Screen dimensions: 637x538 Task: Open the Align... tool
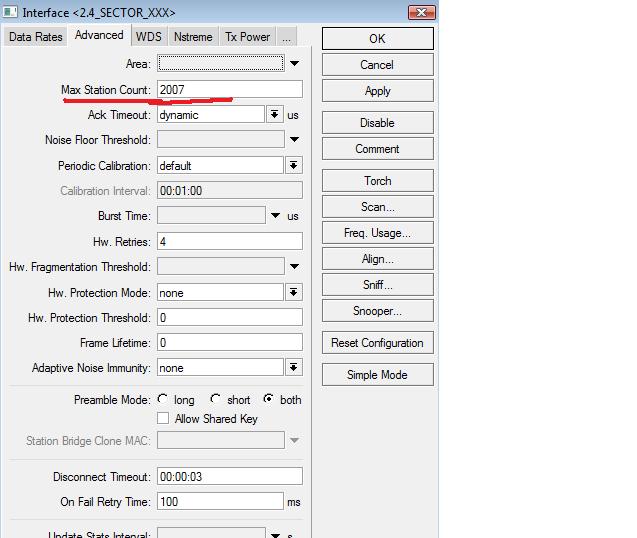point(377,259)
